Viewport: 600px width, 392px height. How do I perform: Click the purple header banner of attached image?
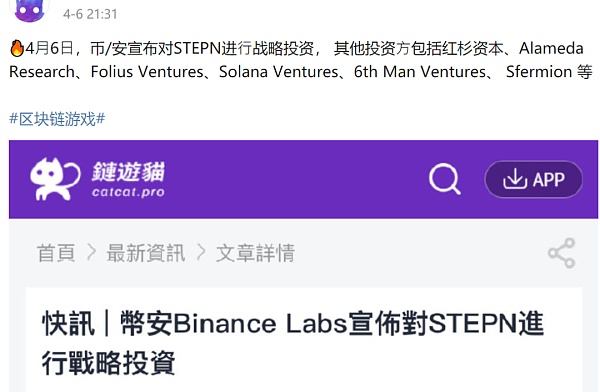303,179
